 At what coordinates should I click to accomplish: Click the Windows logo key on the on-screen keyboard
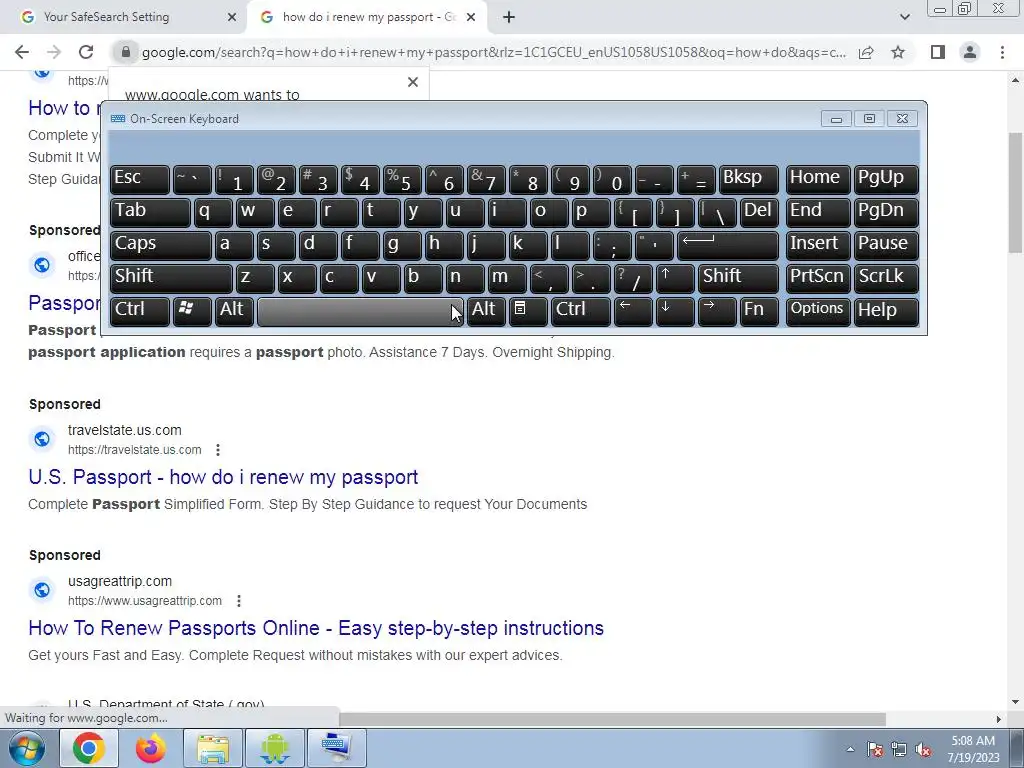192,310
